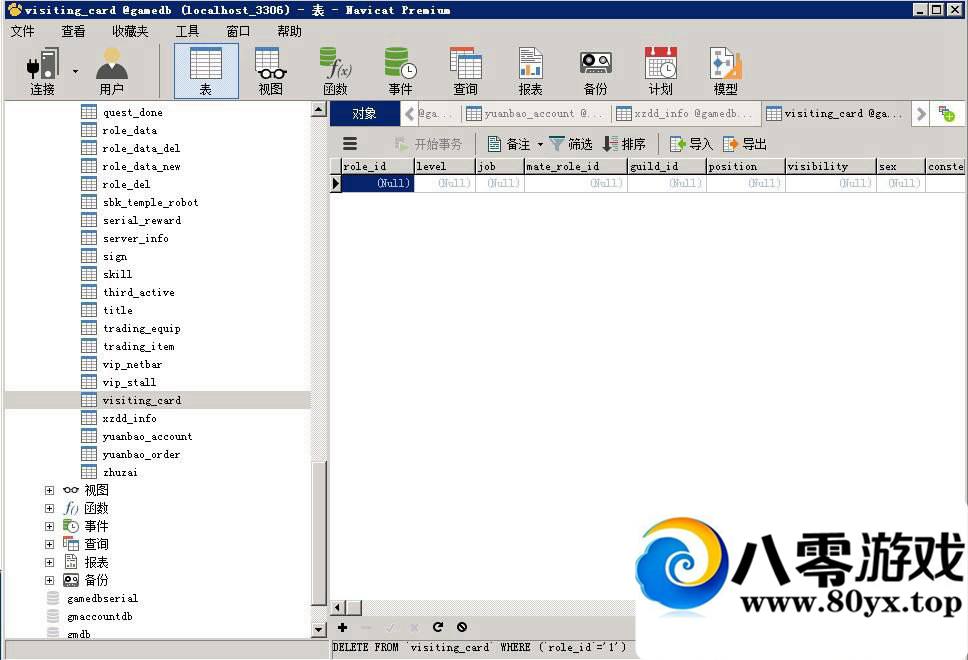This screenshot has width=968, height=660.
Task: Open the 备注 dropdown arrow
Action: tap(540, 144)
